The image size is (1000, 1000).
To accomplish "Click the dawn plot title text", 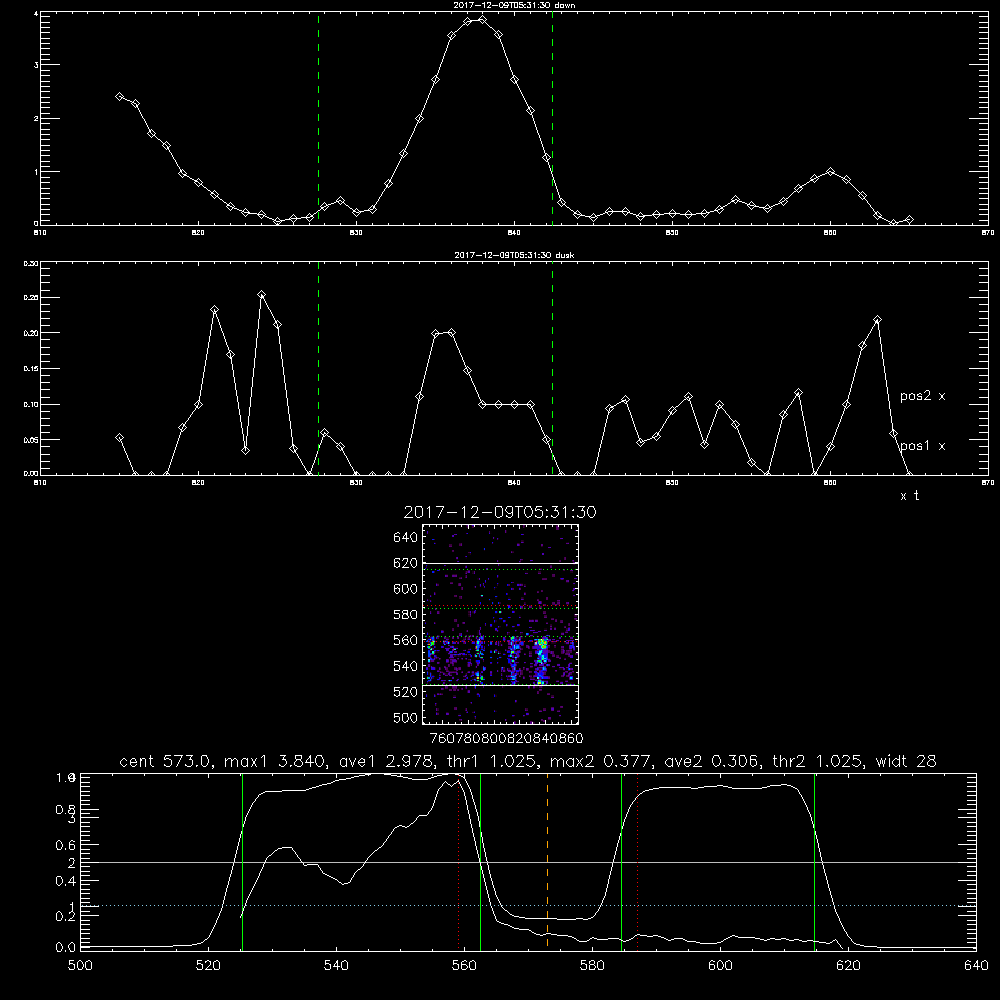I will tap(514, 5).
